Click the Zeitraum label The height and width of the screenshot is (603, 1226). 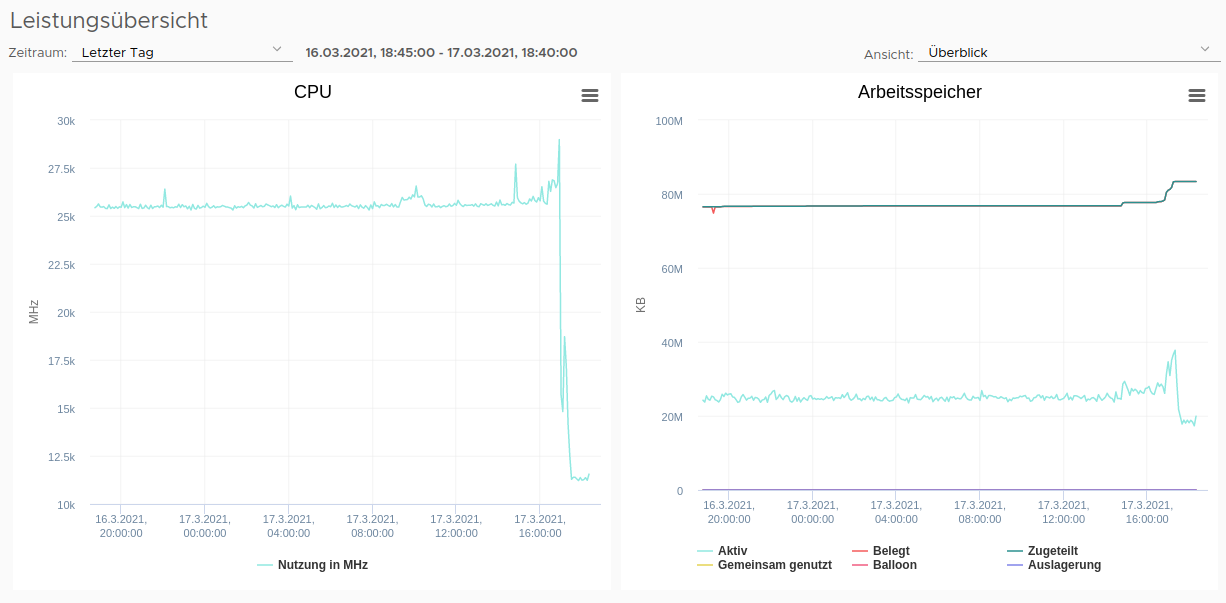[38, 53]
